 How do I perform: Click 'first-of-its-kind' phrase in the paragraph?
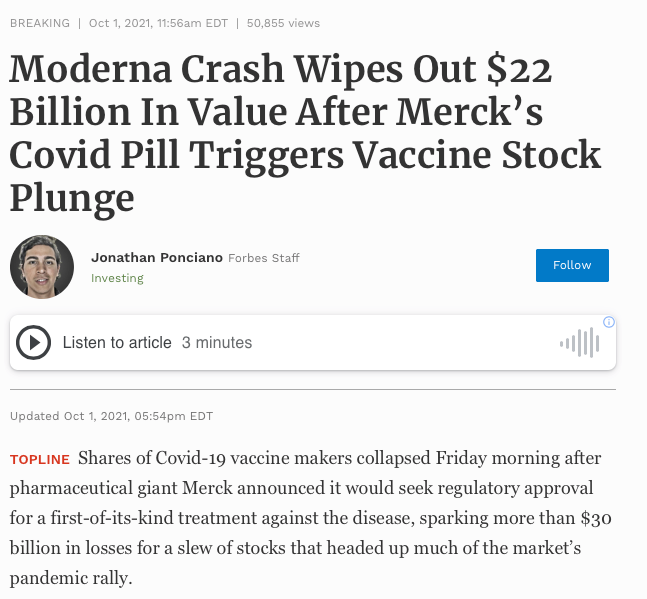(x=112, y=518)
